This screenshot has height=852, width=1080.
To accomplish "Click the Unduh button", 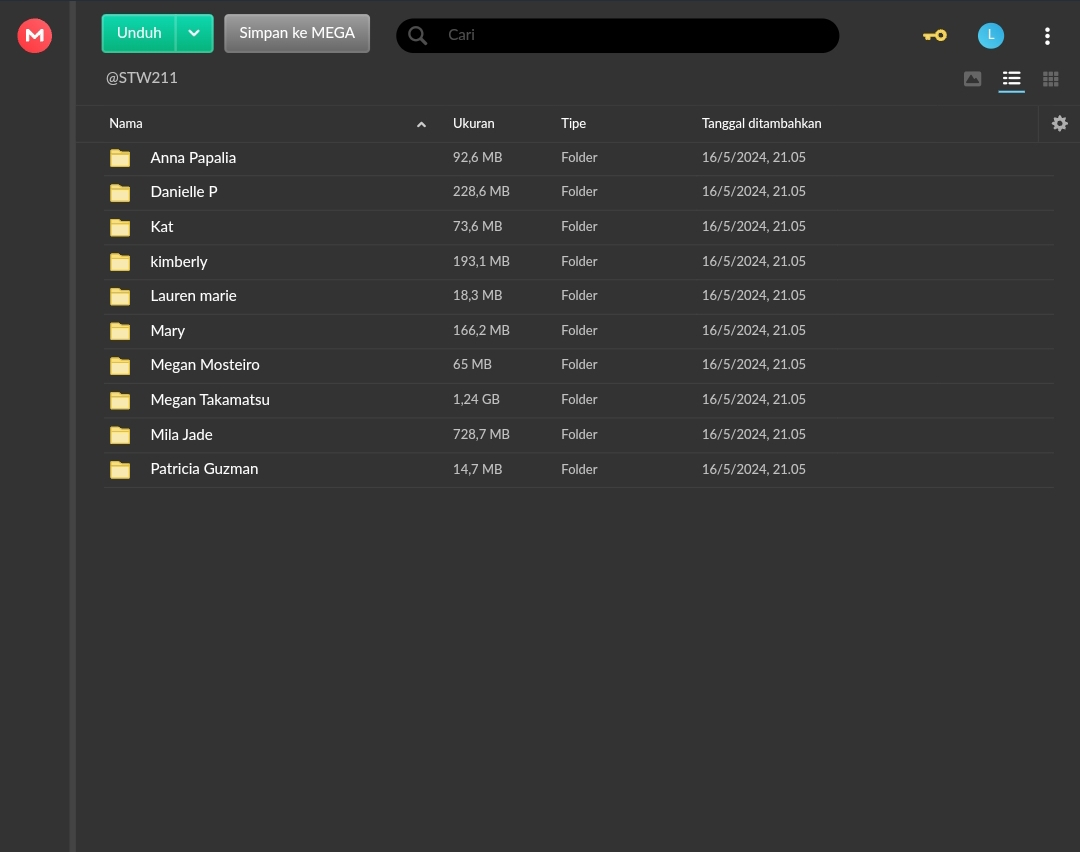I will click(139, 33).
